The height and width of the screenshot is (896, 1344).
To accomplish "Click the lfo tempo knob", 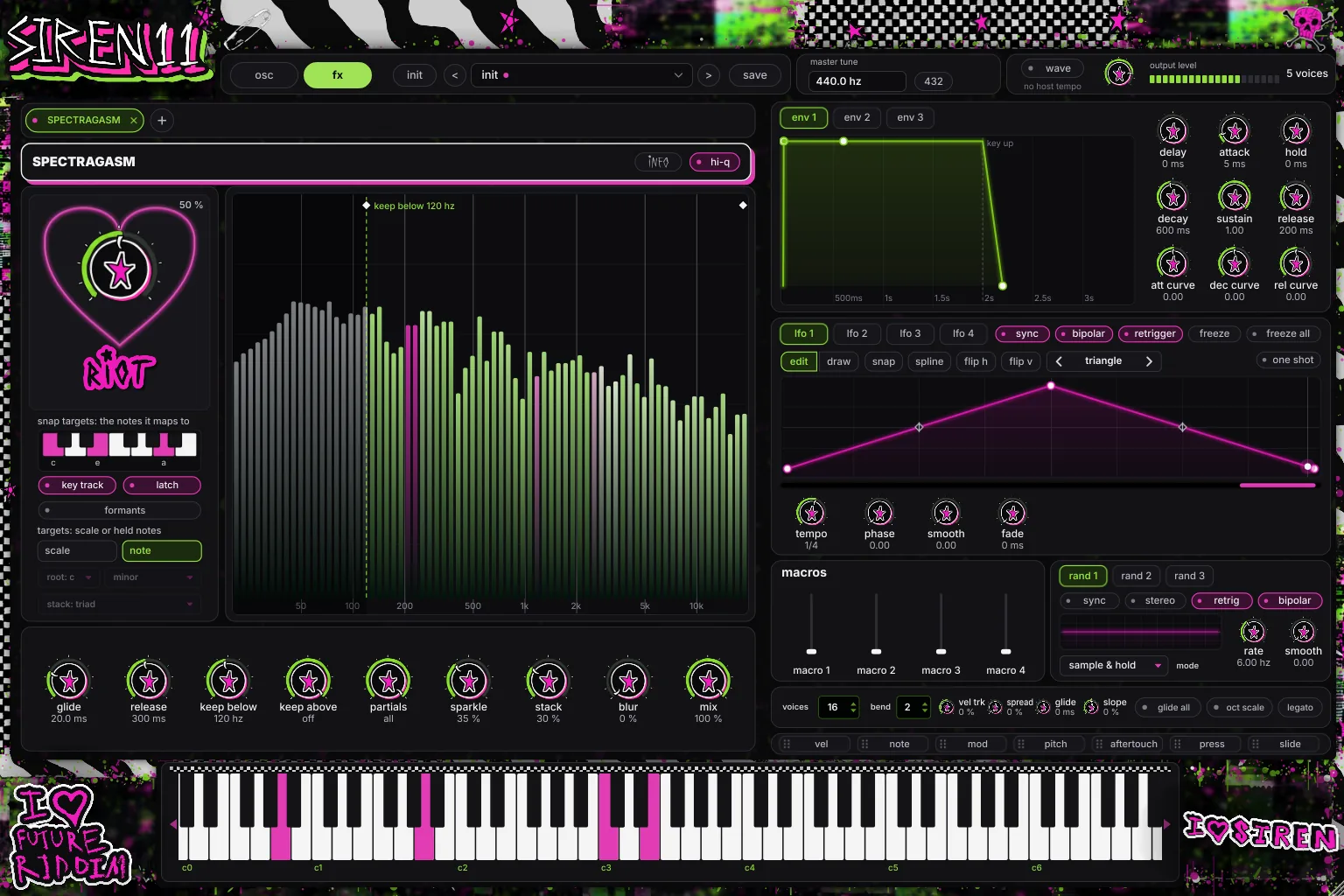I will 811,513.
